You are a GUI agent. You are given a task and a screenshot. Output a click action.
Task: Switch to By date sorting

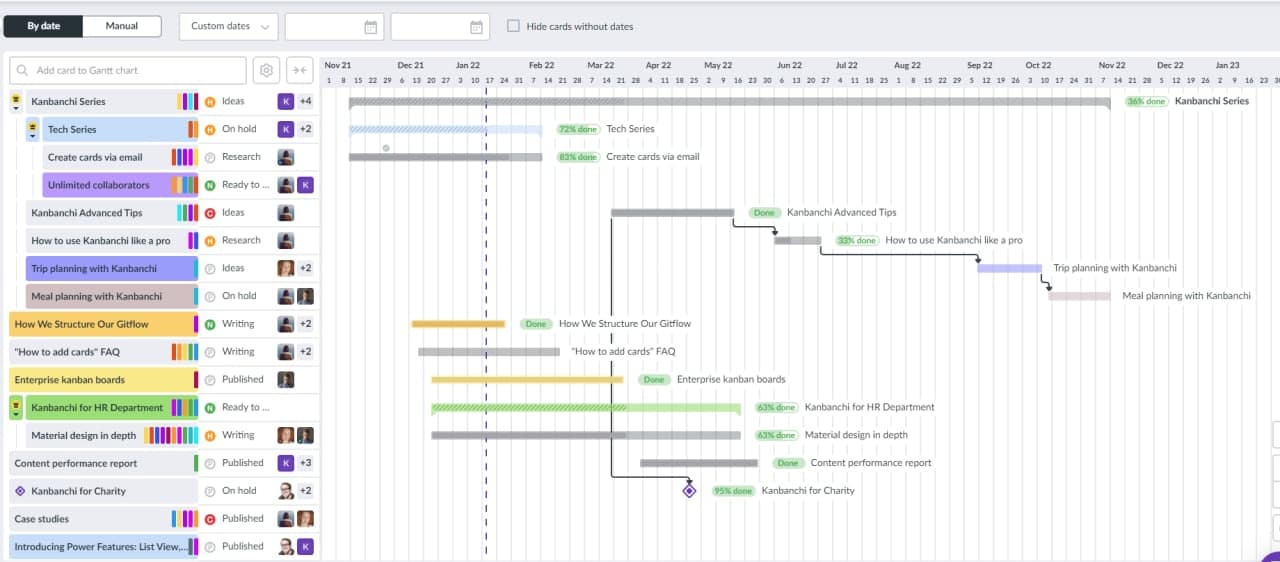[43, 26]
